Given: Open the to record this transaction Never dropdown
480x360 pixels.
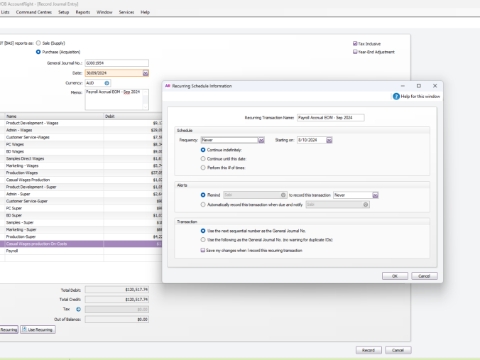Looking at the screenshot, I should coord(375,195).
